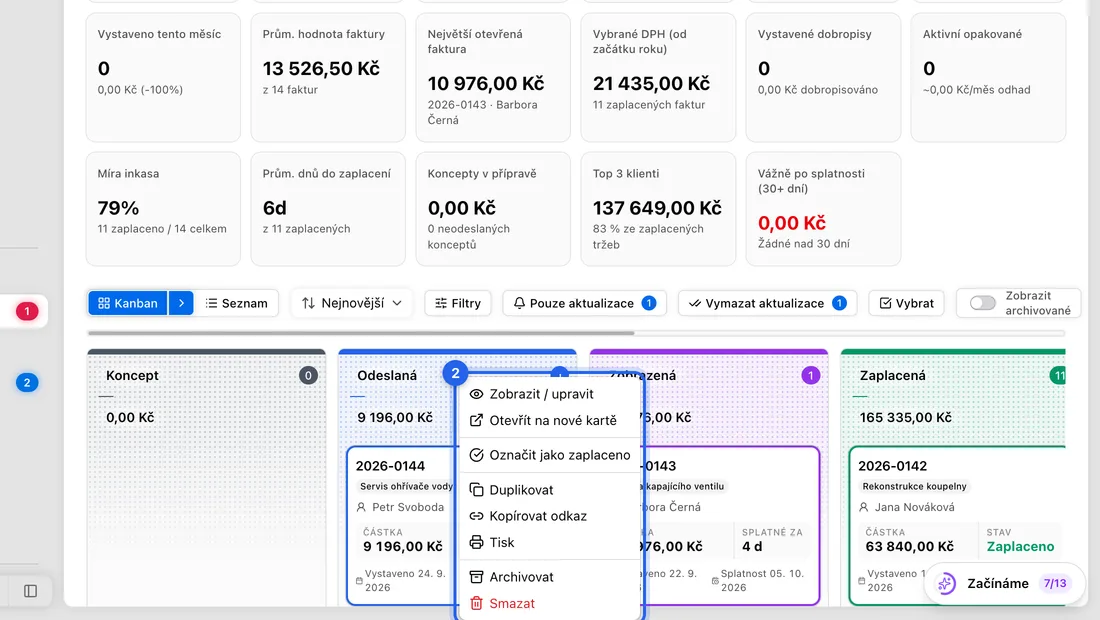Click client name Petr Svoboda
Screen dimensions: 1100x620
point(408,507)
